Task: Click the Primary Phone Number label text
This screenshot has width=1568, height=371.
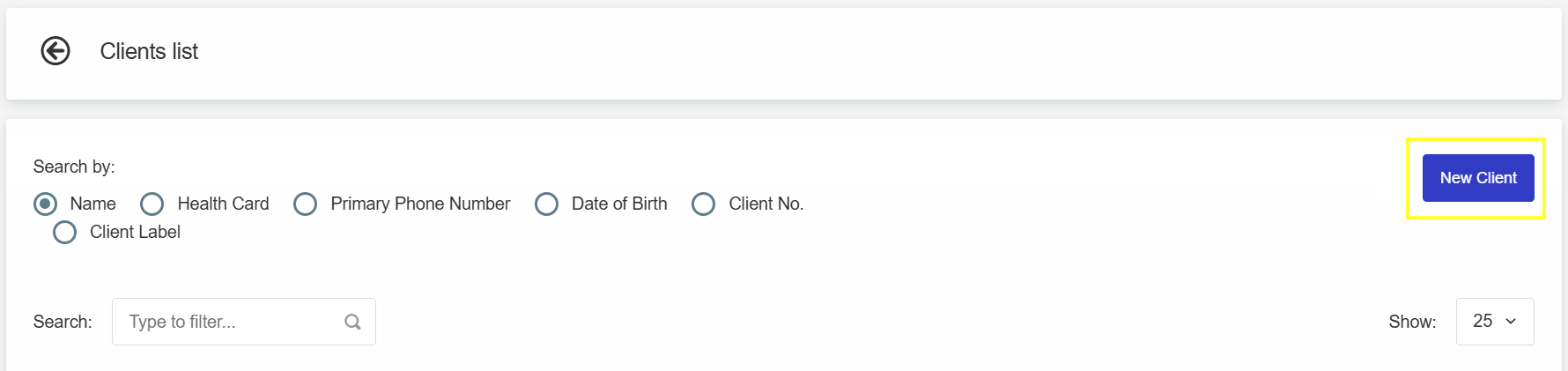Action: pyautogui.click(x=420, y=204)
